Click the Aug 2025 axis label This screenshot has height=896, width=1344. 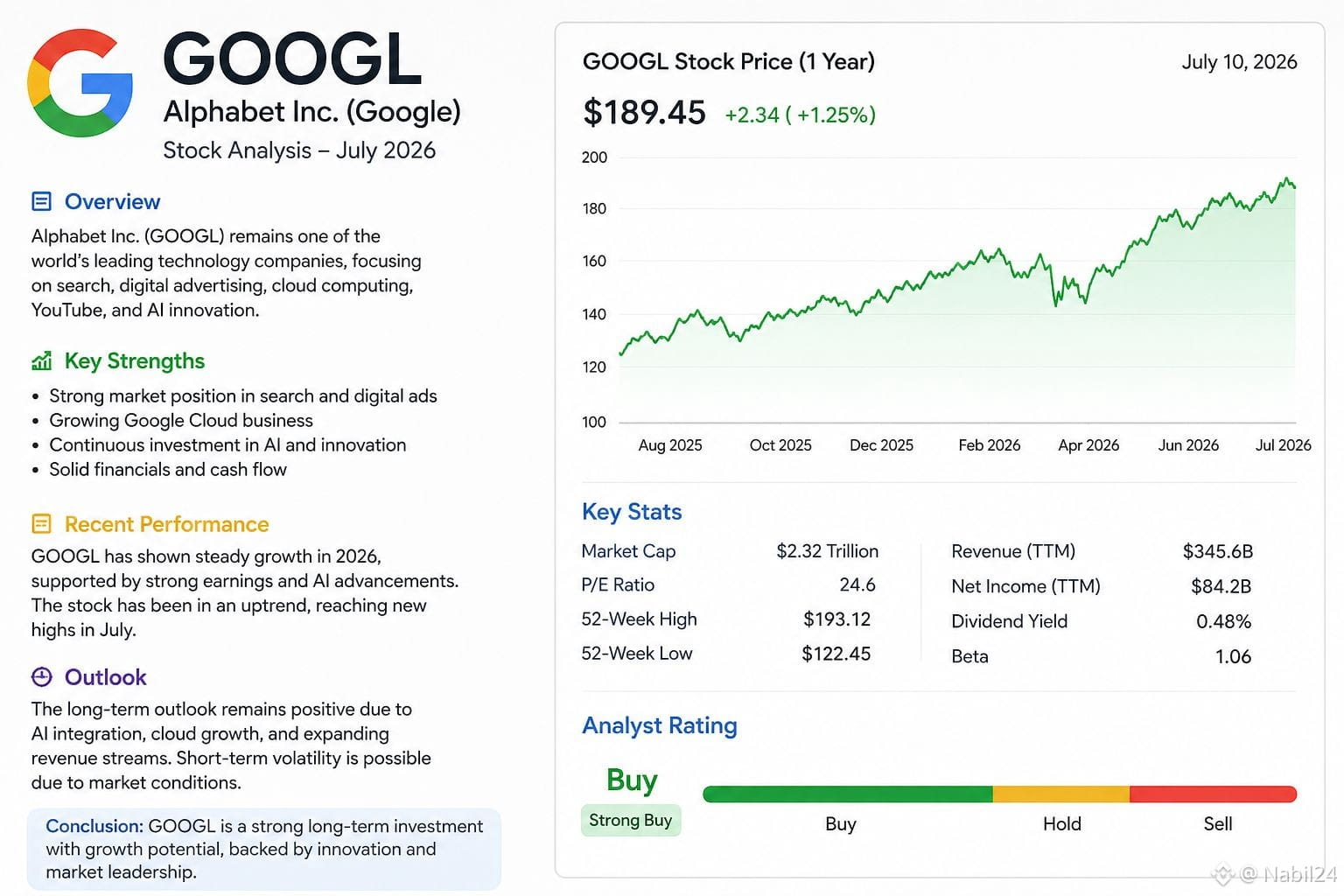pos(670,445)
